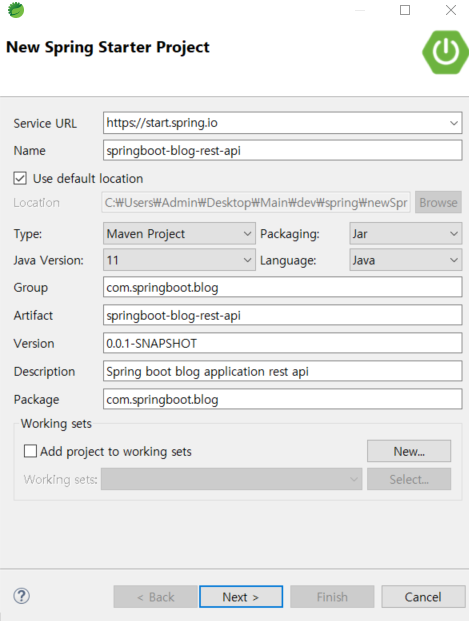The width and height of the screenshot is (469, 621).
Task: Open the disabled Working sets combo box
Action: tap(231, 479)
